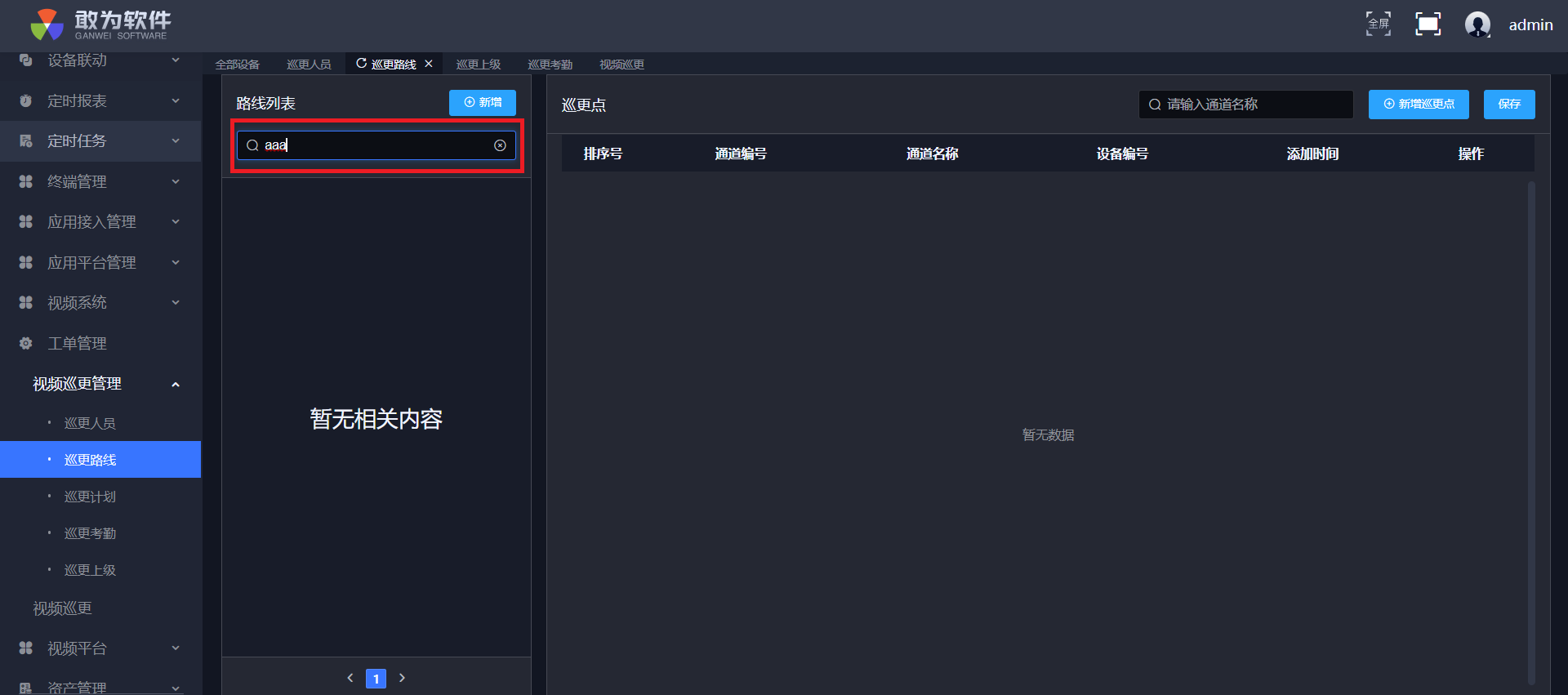Click the 应用接入管理 sidebar icon
Image resolution: width=1568 pixels, height=695 pixels.
tap(25, 221)
